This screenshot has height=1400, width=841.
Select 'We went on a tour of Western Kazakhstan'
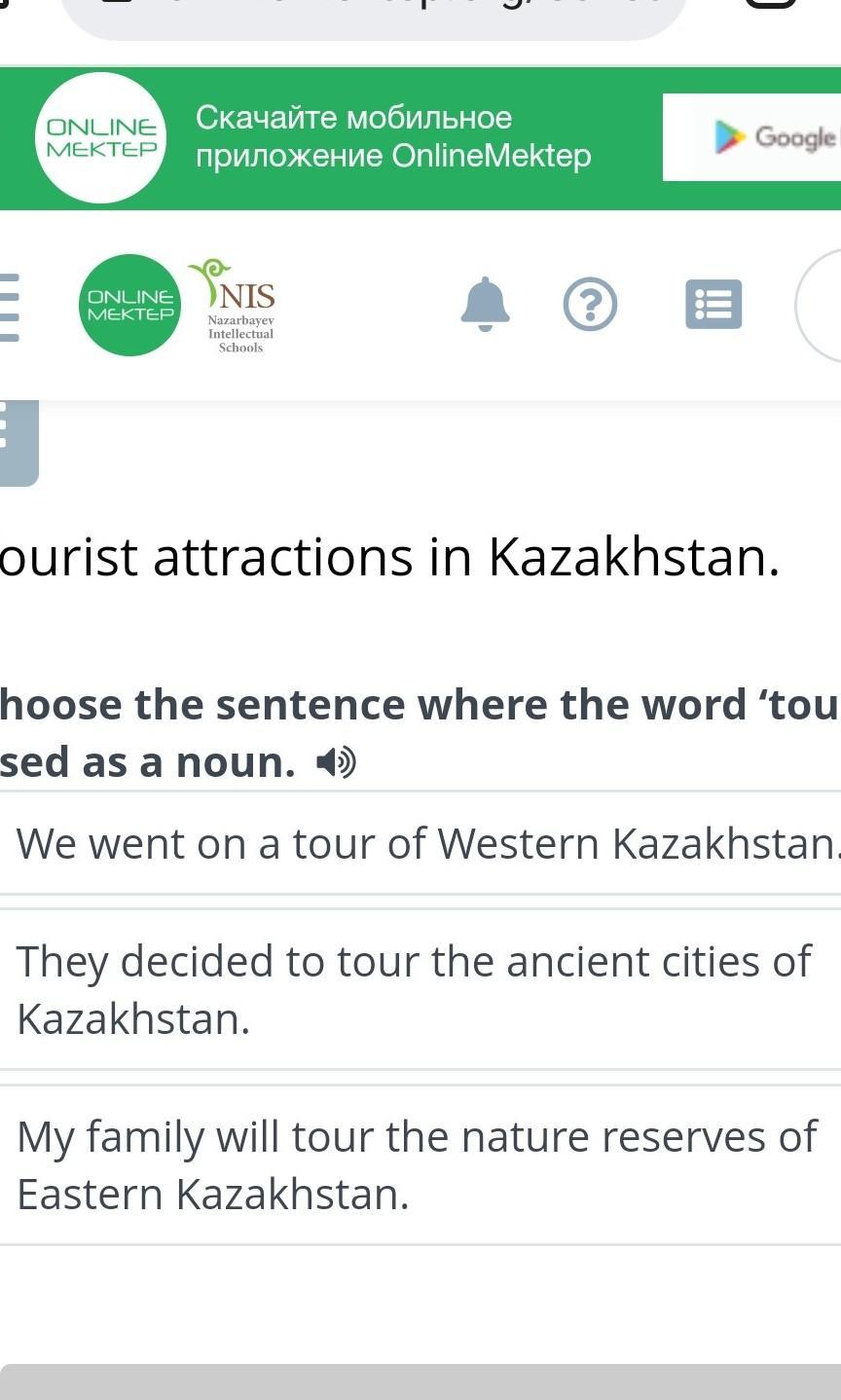(x=420, y=843)
